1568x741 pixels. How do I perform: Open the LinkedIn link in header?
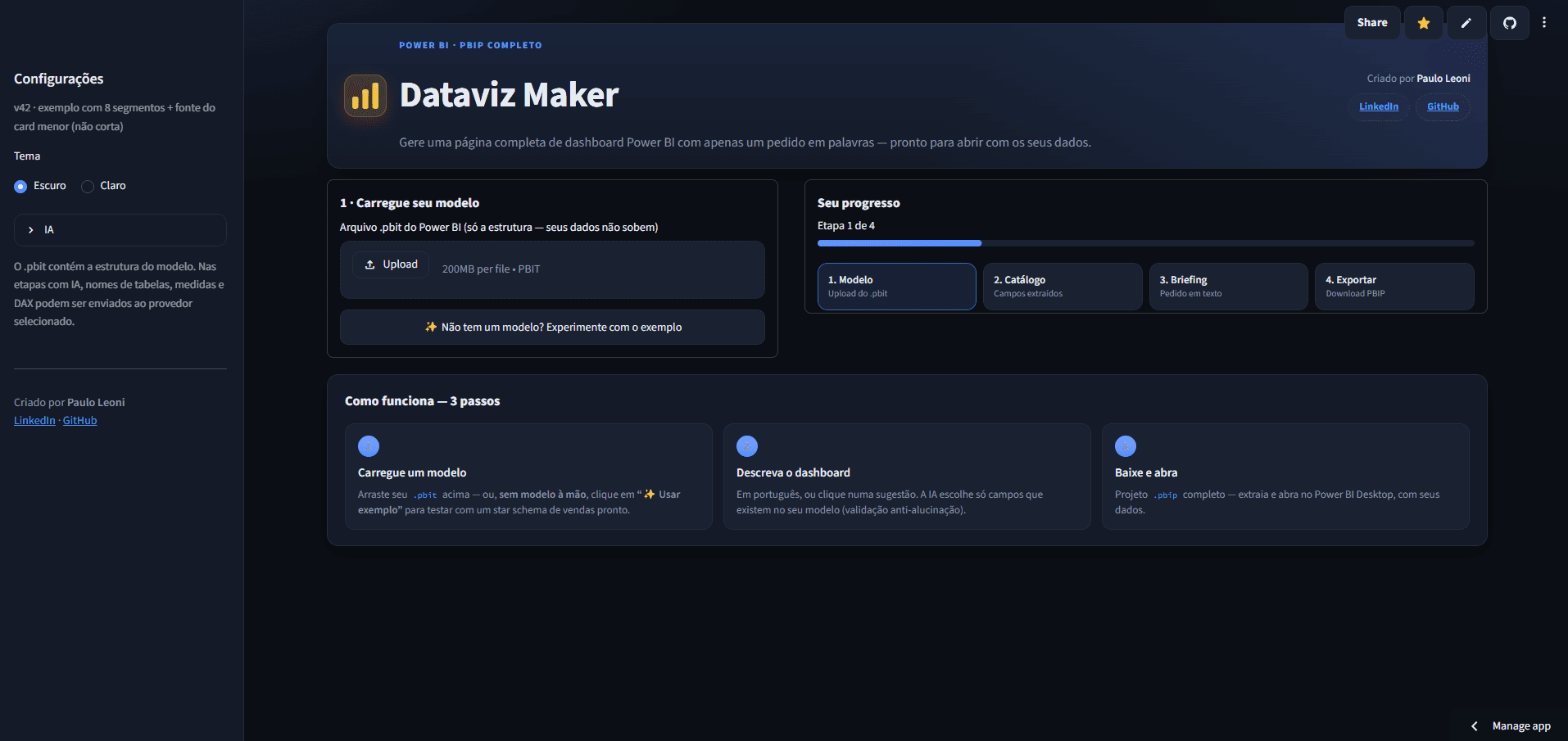pos(1379,106)
